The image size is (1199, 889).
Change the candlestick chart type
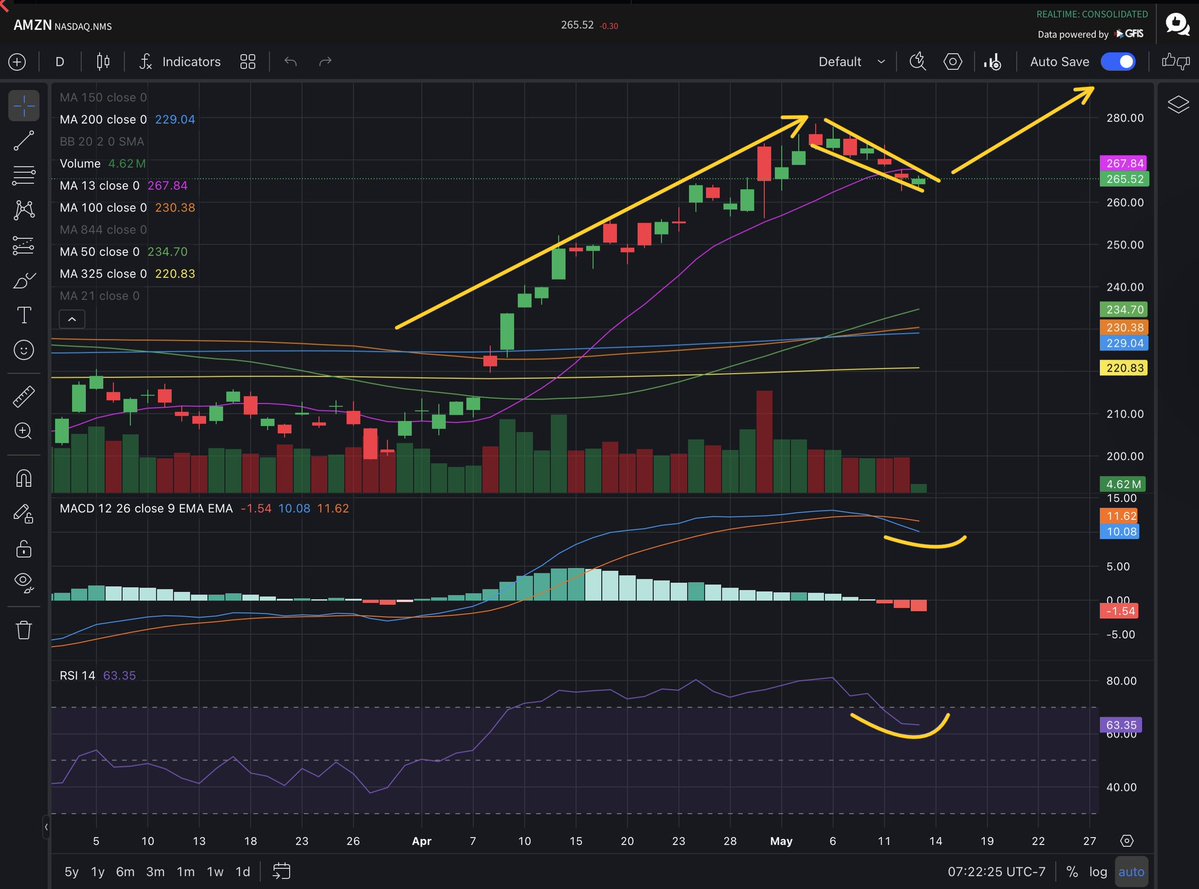(x=102, y=62)
